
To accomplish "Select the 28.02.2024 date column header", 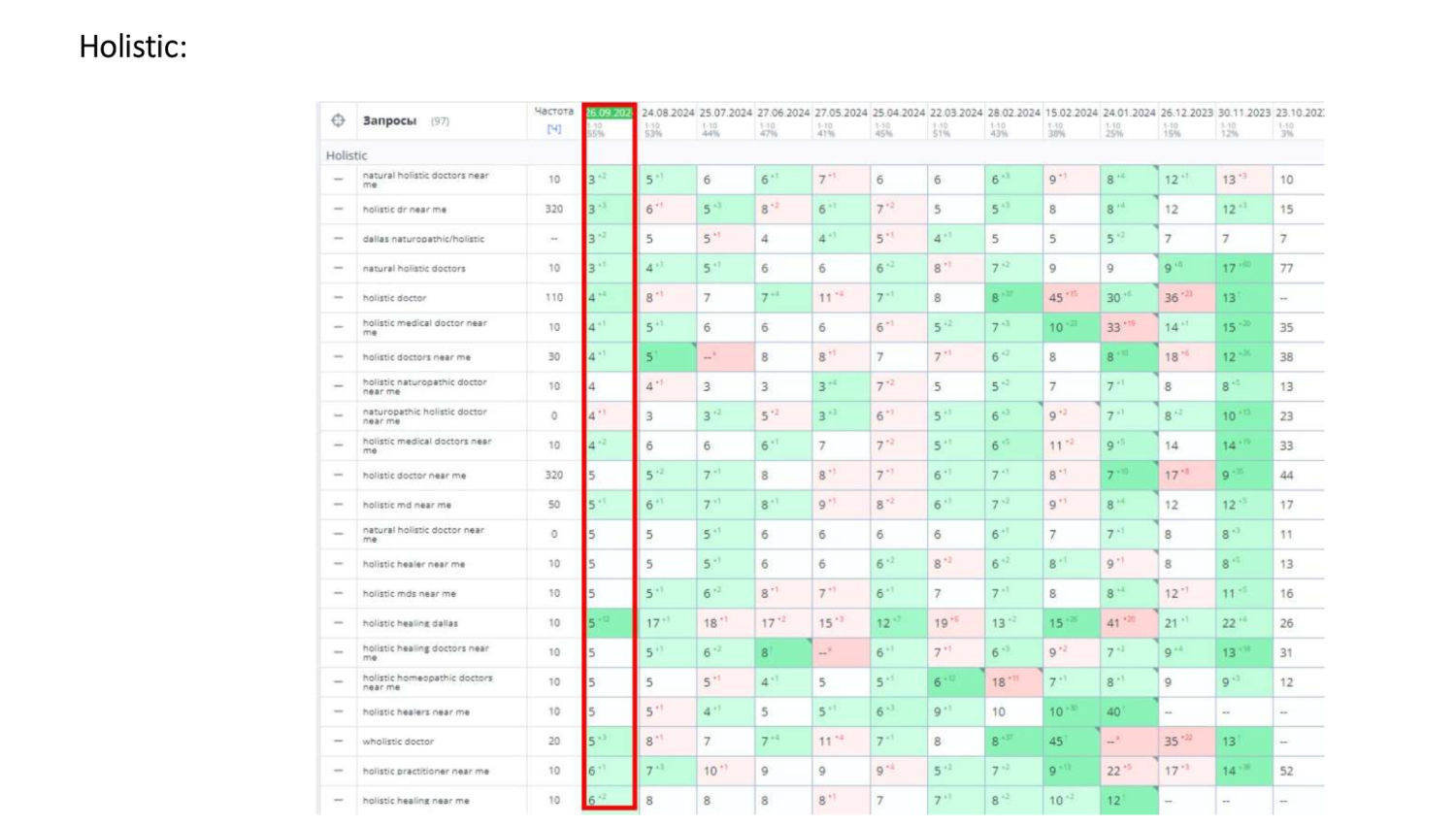I will pos(1014,113).
